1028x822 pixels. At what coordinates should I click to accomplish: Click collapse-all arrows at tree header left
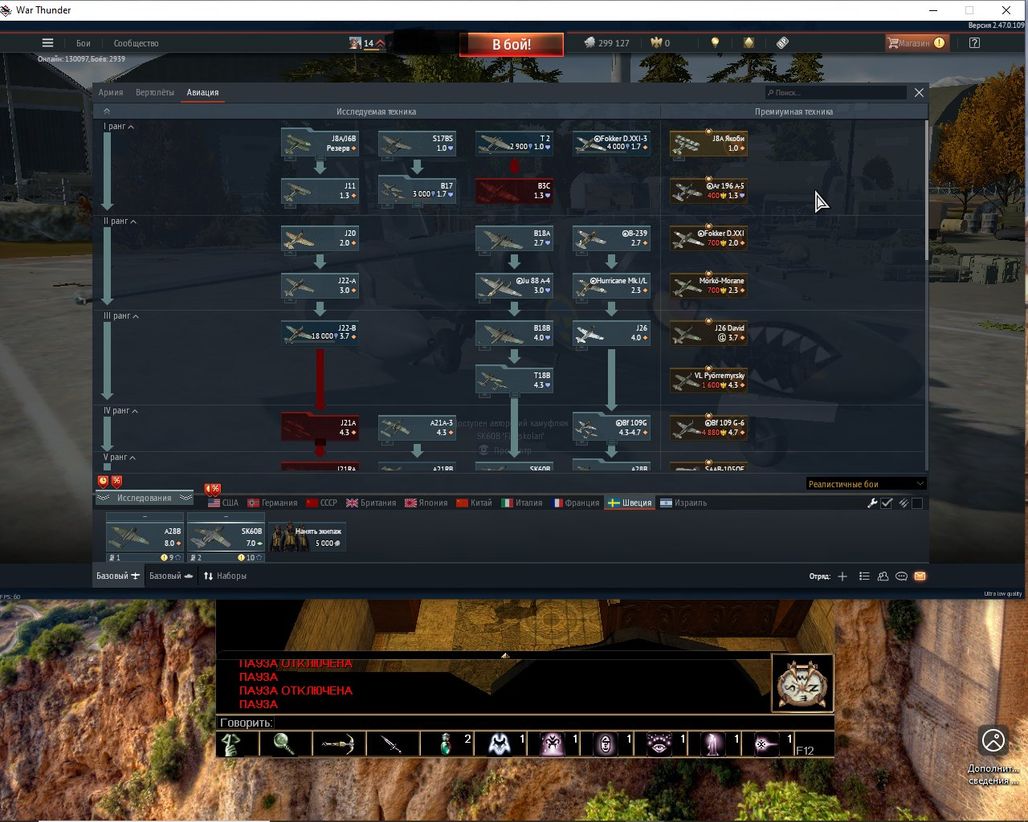[107, 111]
